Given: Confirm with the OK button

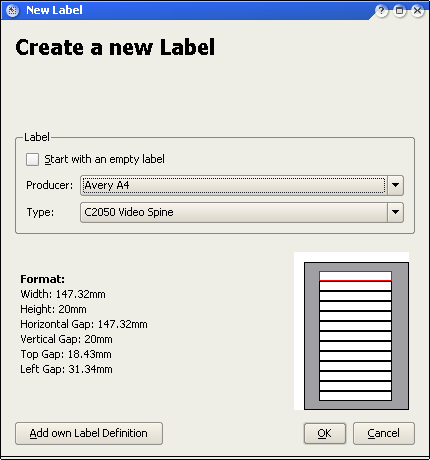Looking at the screenshot, I should pos(325,433).
